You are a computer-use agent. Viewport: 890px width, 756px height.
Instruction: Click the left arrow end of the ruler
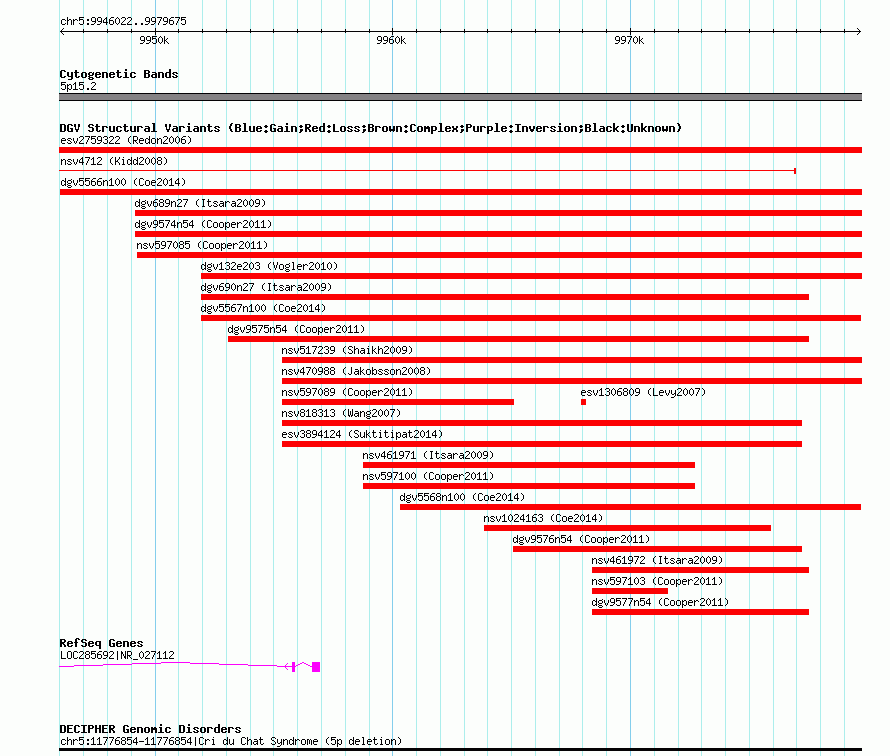pyautogui.click(x=62, y=31)
